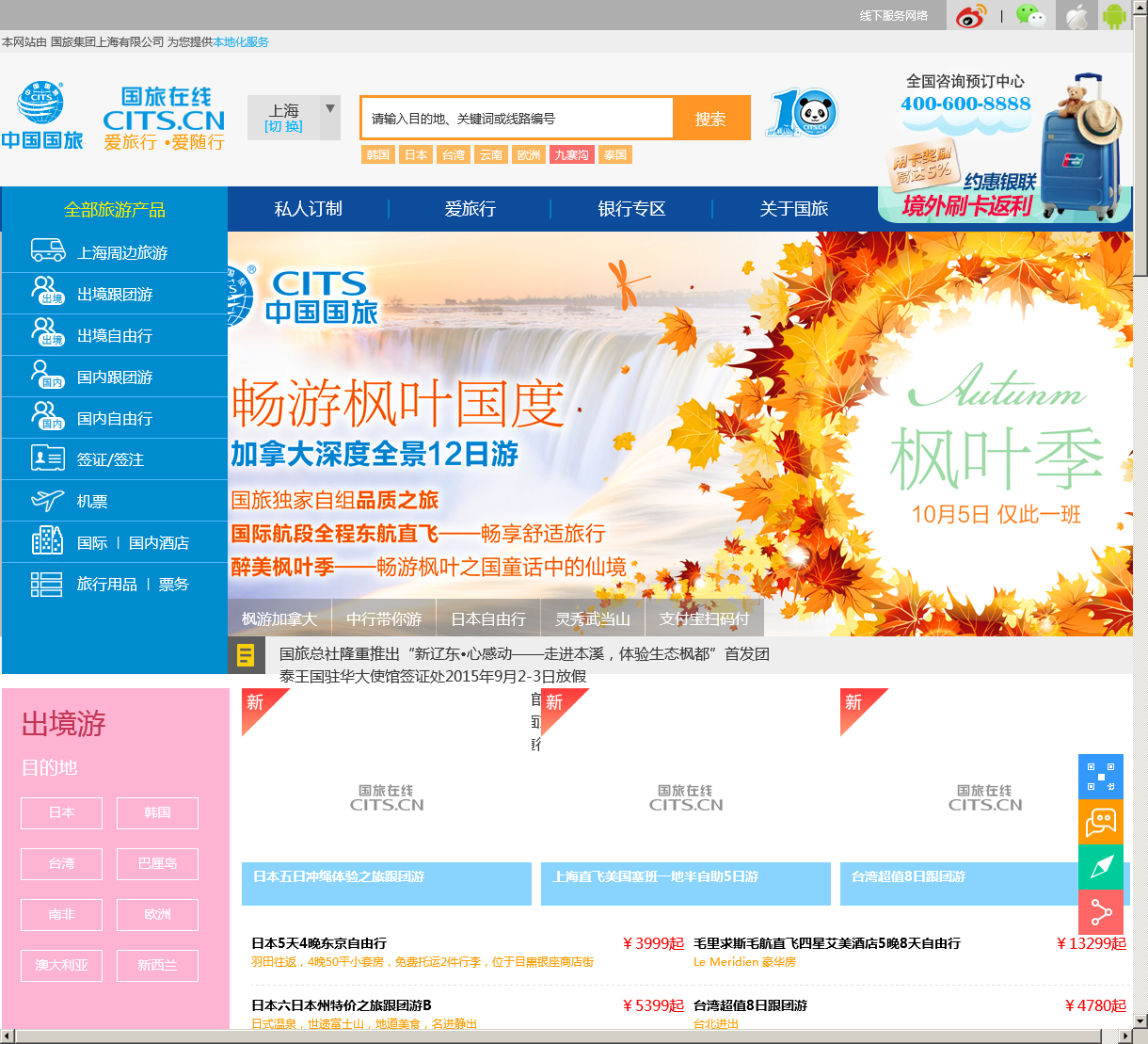Choose 新西兰 destination under 出境游
Viewport: 1148px width, 1044px height.
[157, 966]
